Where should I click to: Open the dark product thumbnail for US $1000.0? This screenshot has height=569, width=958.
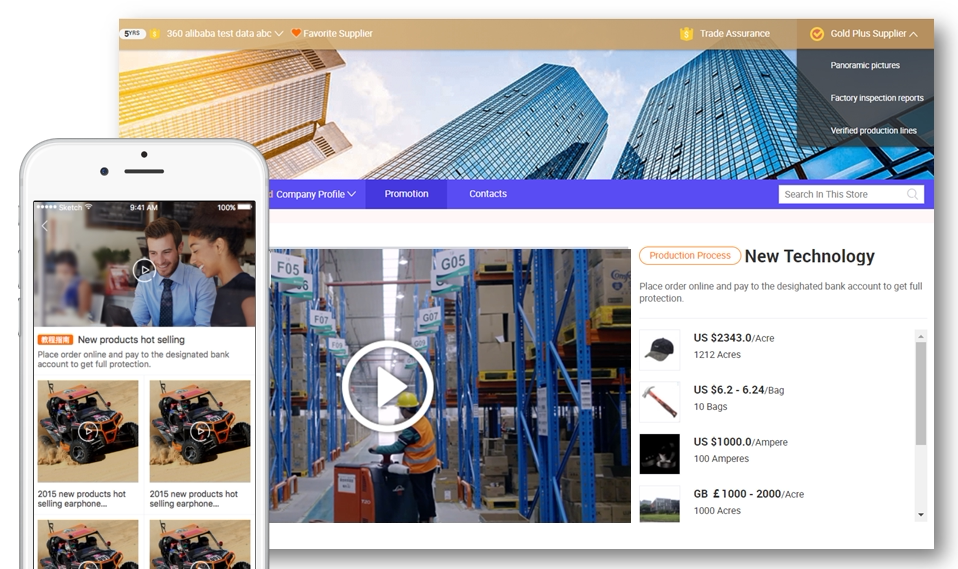tap(659, 453)
